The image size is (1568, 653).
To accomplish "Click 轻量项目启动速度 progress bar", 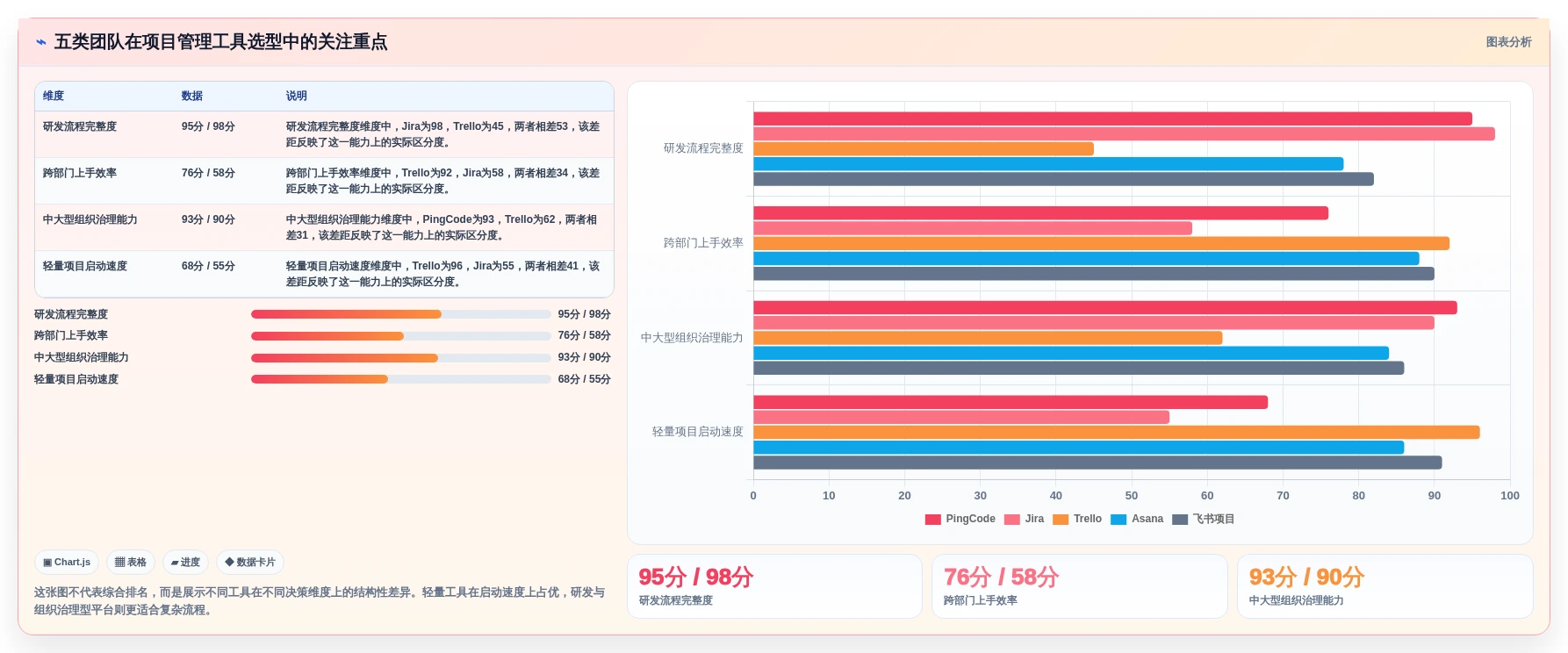I will [401, 379].
